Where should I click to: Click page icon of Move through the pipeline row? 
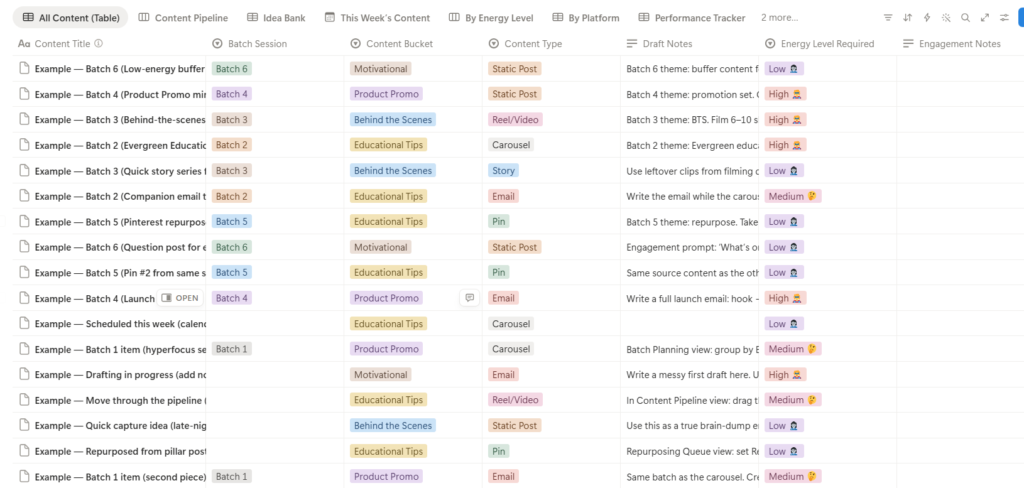click(24, 400)
